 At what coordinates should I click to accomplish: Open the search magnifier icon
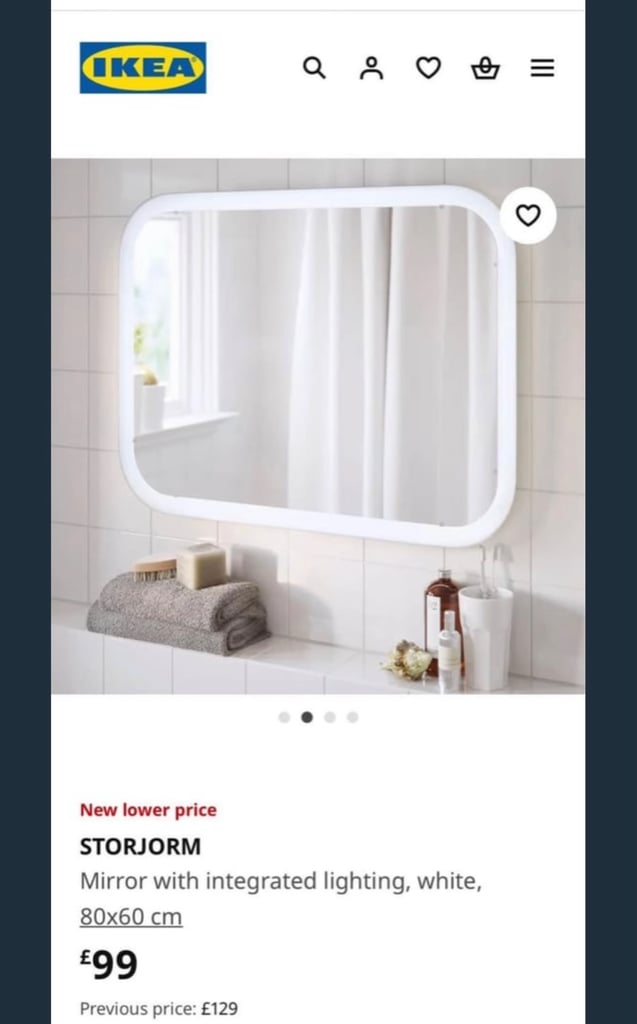(314, 67)
